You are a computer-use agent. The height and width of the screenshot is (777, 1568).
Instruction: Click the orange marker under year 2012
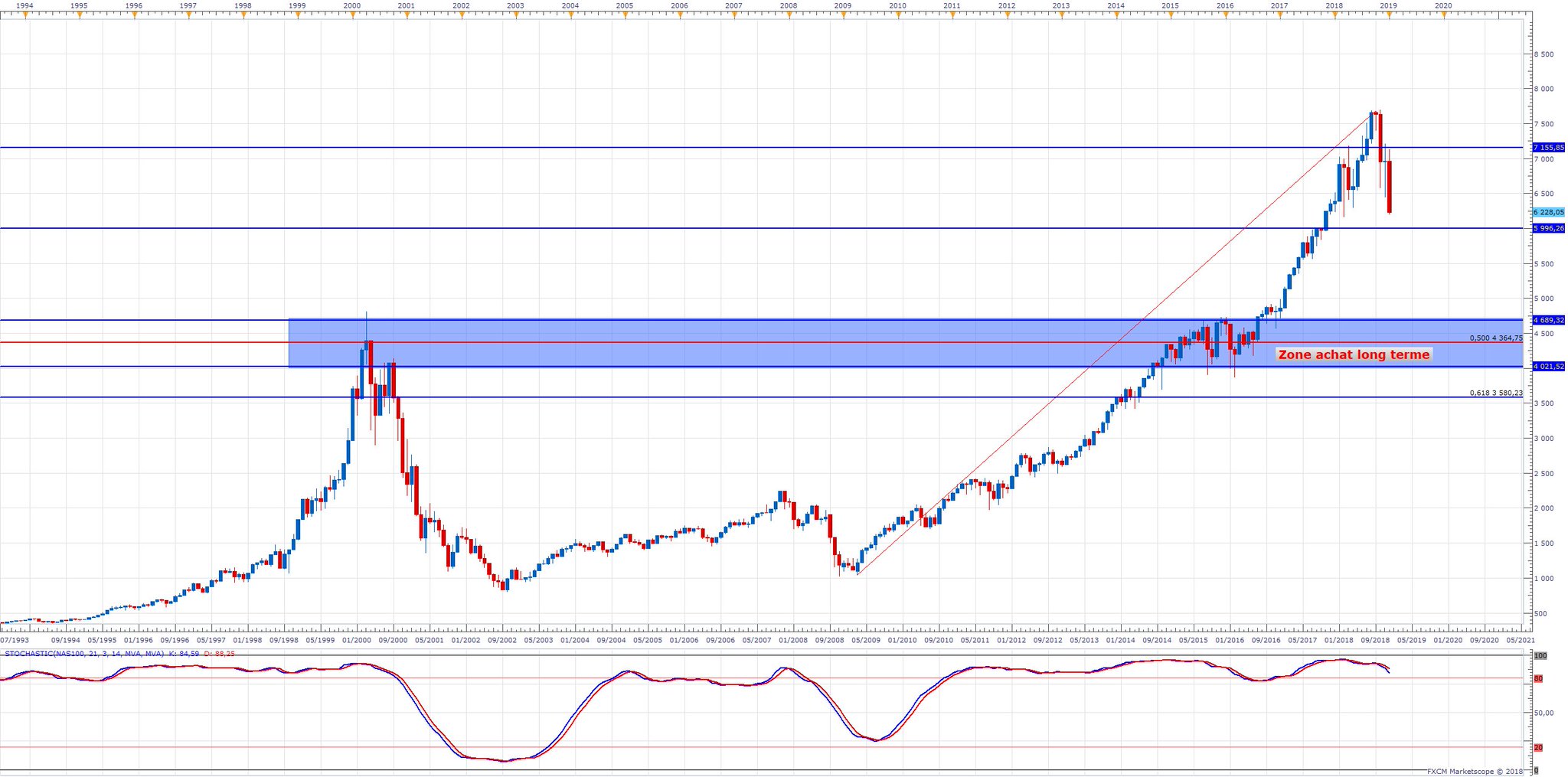coord(1007,14)
